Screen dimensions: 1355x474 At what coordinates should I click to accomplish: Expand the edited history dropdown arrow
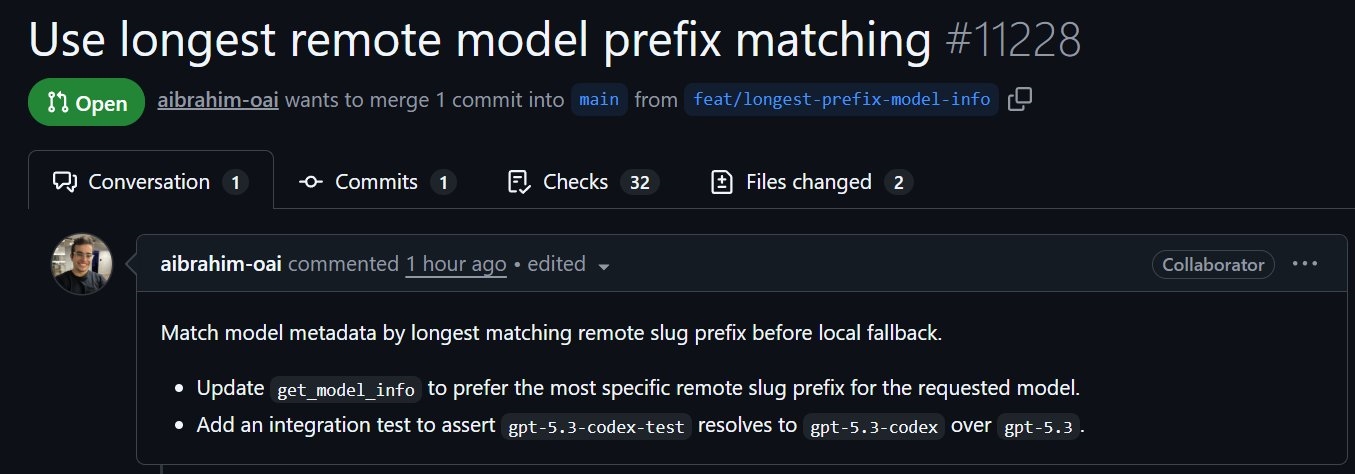pyautogui.click(x=603, y=266)
